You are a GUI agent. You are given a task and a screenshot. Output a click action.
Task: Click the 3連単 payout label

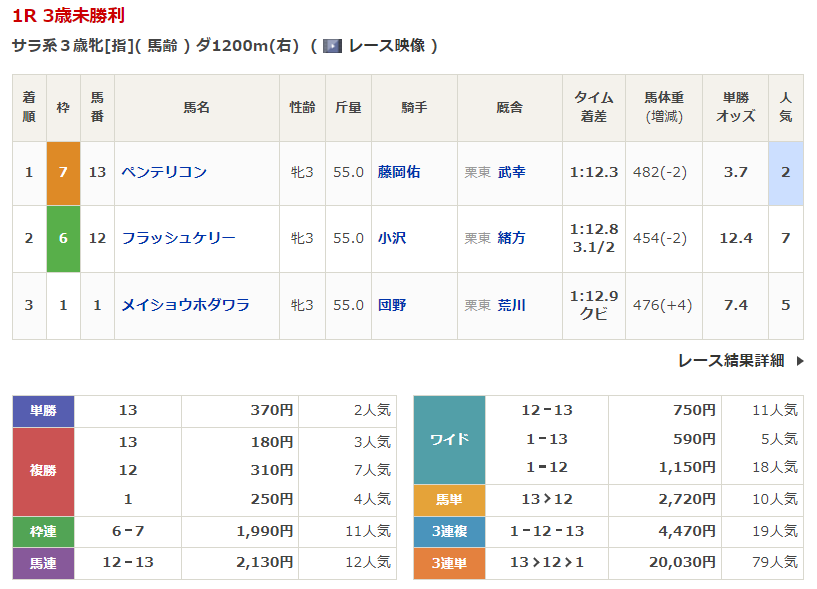point(449,563)
